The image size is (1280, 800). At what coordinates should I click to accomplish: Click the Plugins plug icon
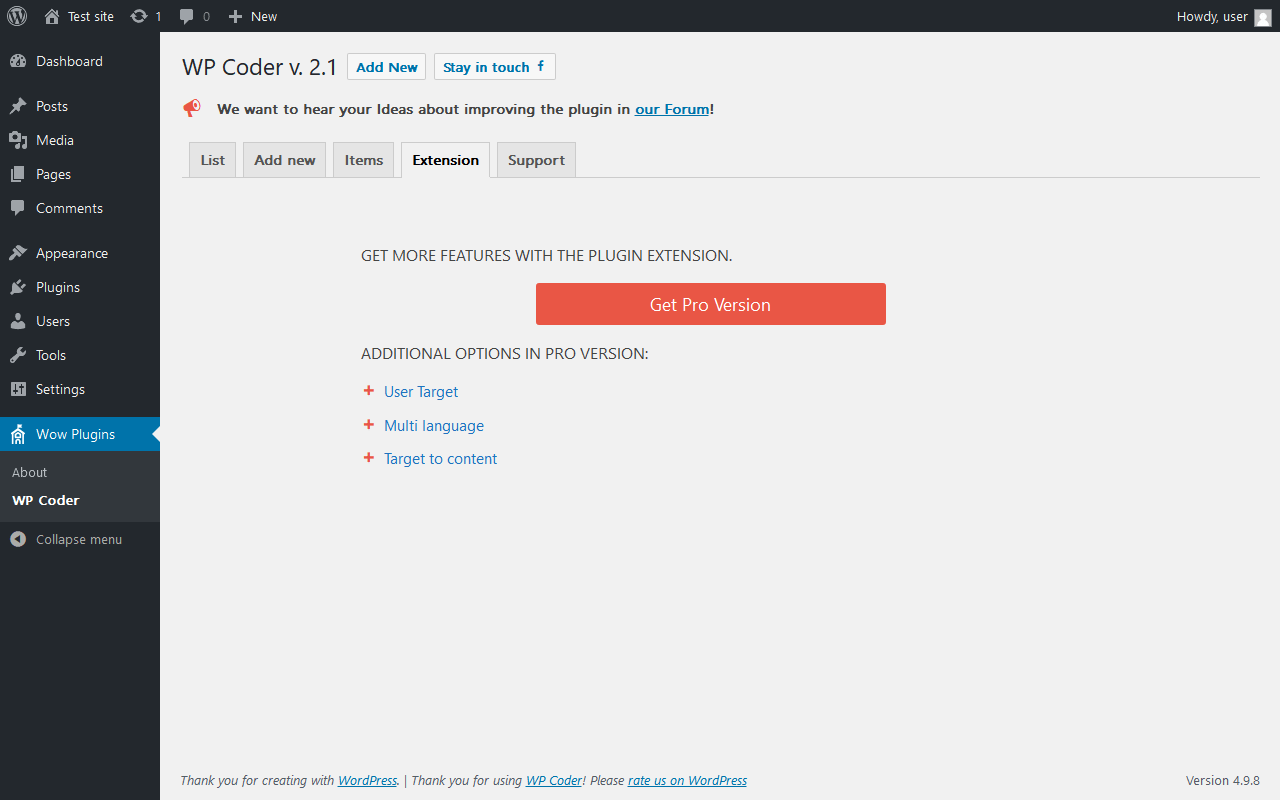pyautogui.click(x=18, y=287)
